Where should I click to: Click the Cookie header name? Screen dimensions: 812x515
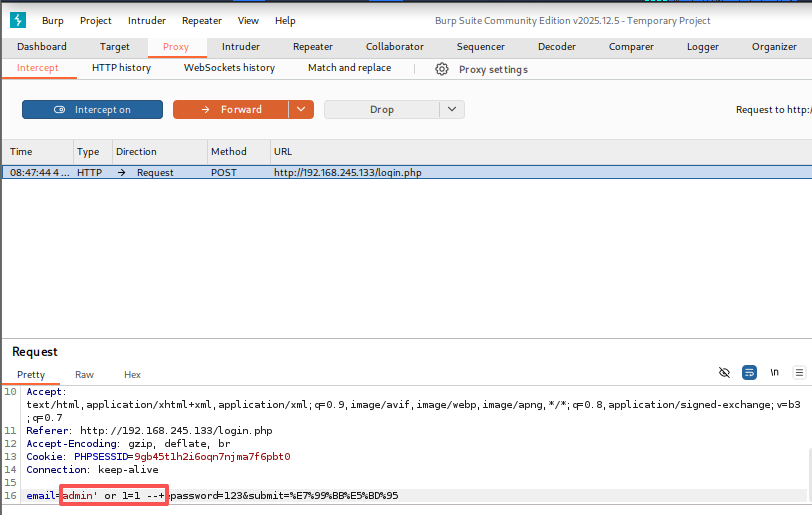[45, 456]
